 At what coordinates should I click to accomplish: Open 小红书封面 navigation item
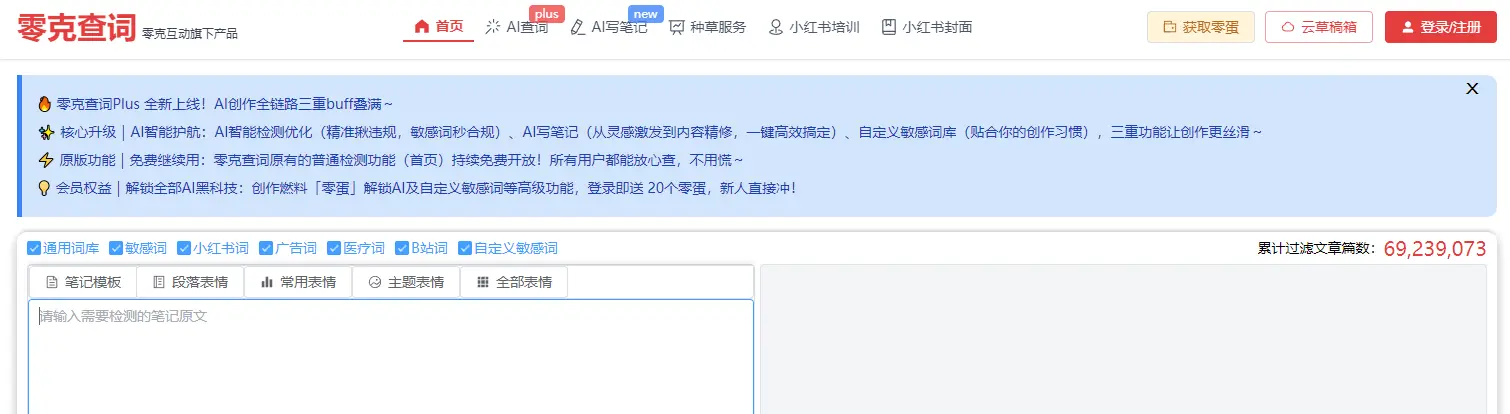tap(926, 27)
